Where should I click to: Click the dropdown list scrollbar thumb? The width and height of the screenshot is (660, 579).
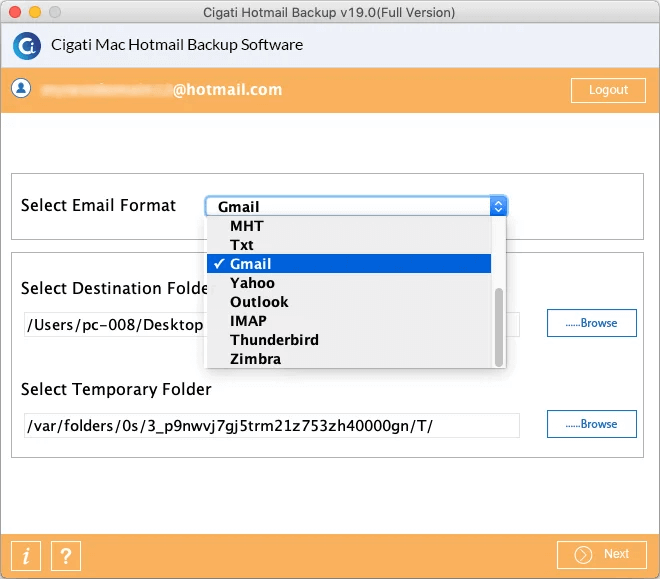[x=498, y=327]
